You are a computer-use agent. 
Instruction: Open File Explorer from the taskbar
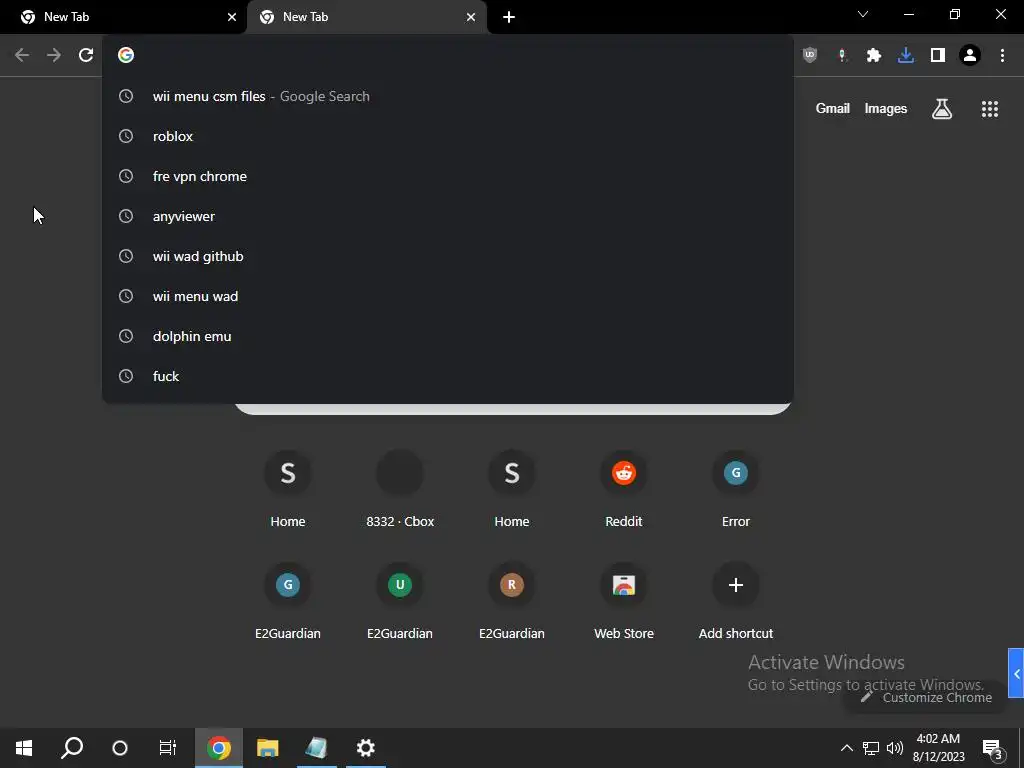(x=268, y=748)
